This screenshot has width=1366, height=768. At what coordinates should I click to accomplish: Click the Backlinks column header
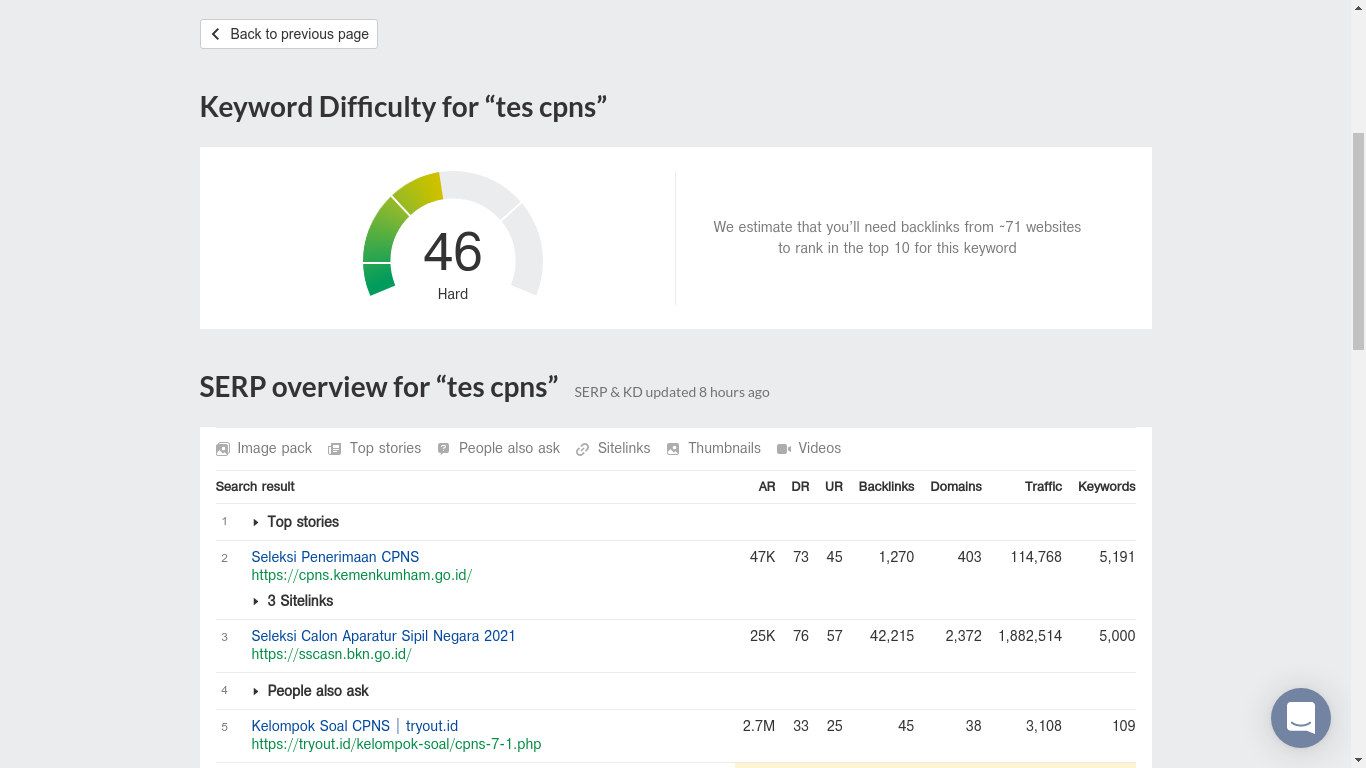click(x=886, y=487)
